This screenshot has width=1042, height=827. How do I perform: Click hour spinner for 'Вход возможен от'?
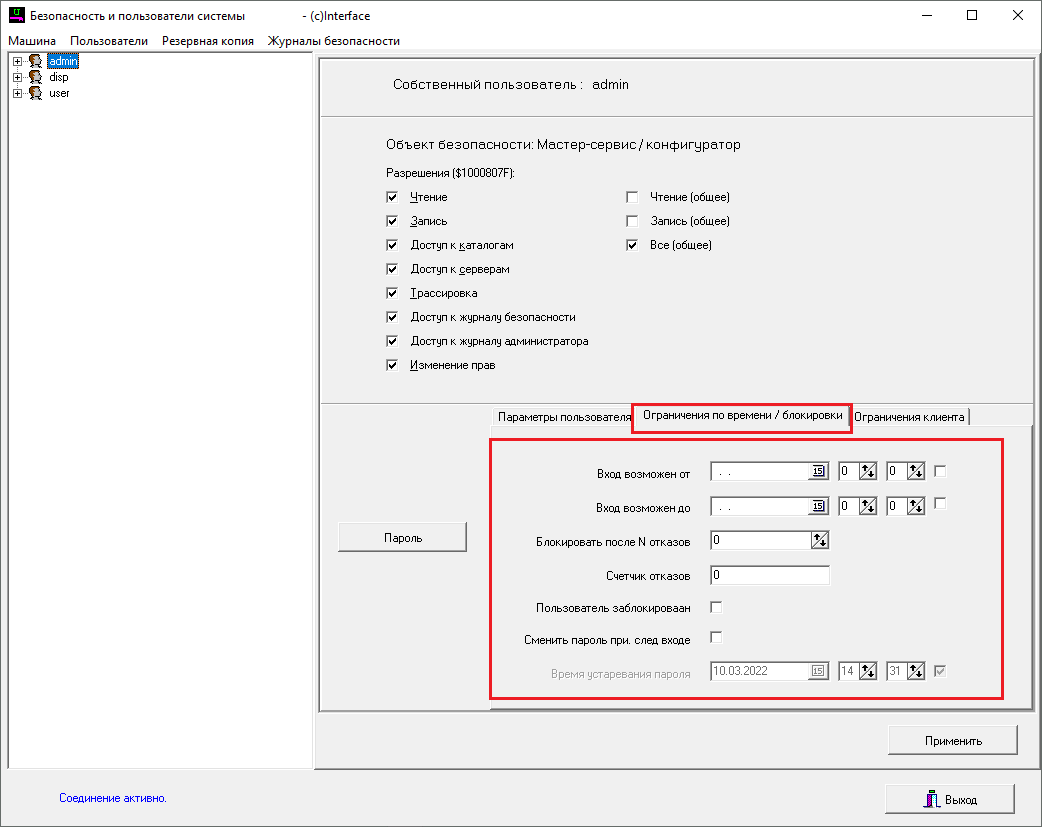coord(867,472)
